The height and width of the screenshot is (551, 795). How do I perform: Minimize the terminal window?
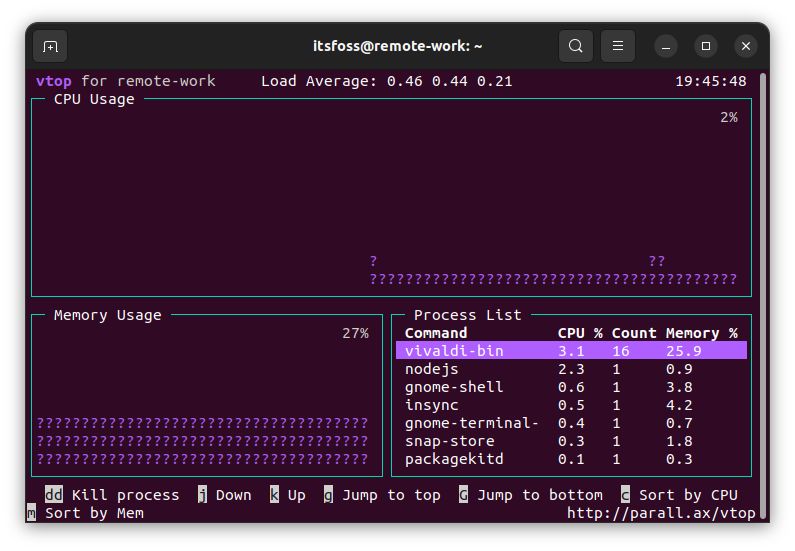pyautogui.click(x=666, y=47)
